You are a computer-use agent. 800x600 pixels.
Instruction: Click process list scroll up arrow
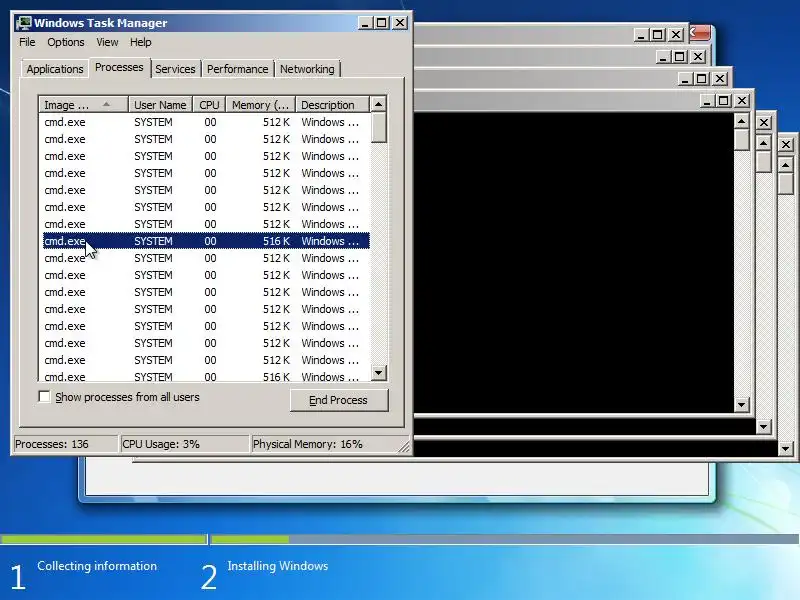(378, 104)
